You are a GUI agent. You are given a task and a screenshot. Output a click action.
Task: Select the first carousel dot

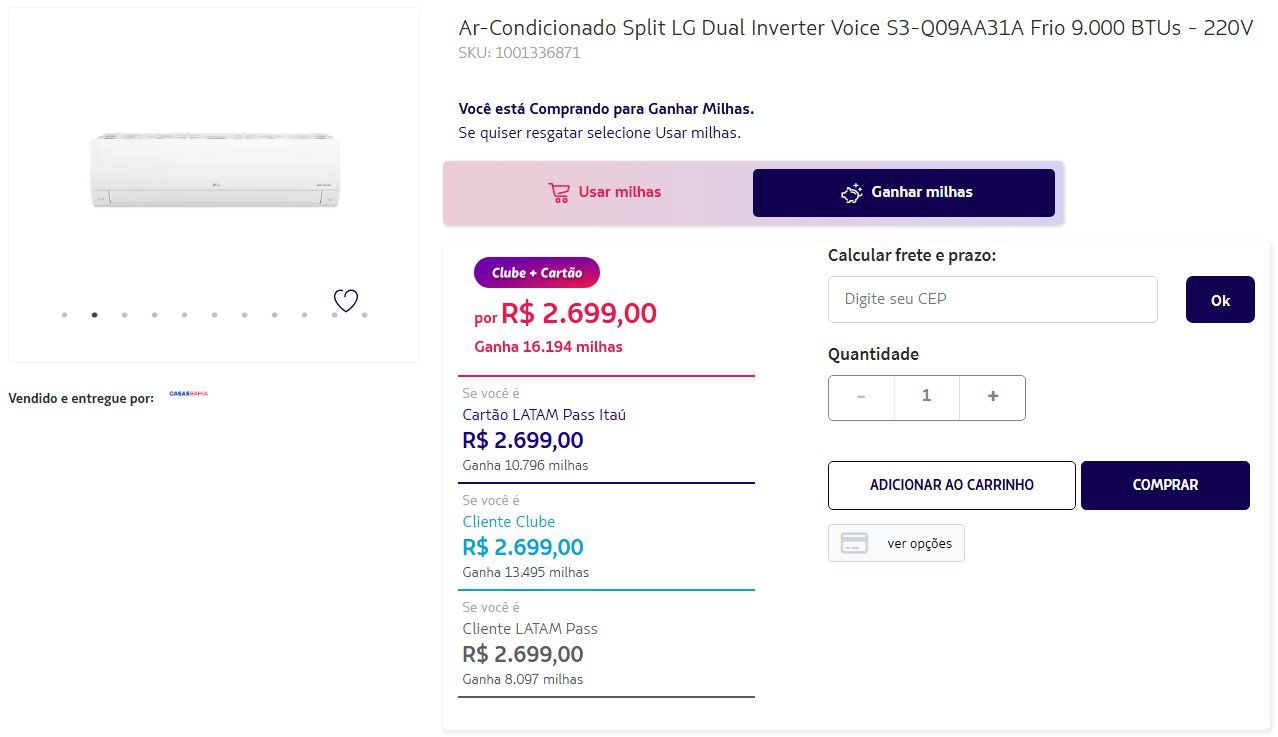pos(64,315)
